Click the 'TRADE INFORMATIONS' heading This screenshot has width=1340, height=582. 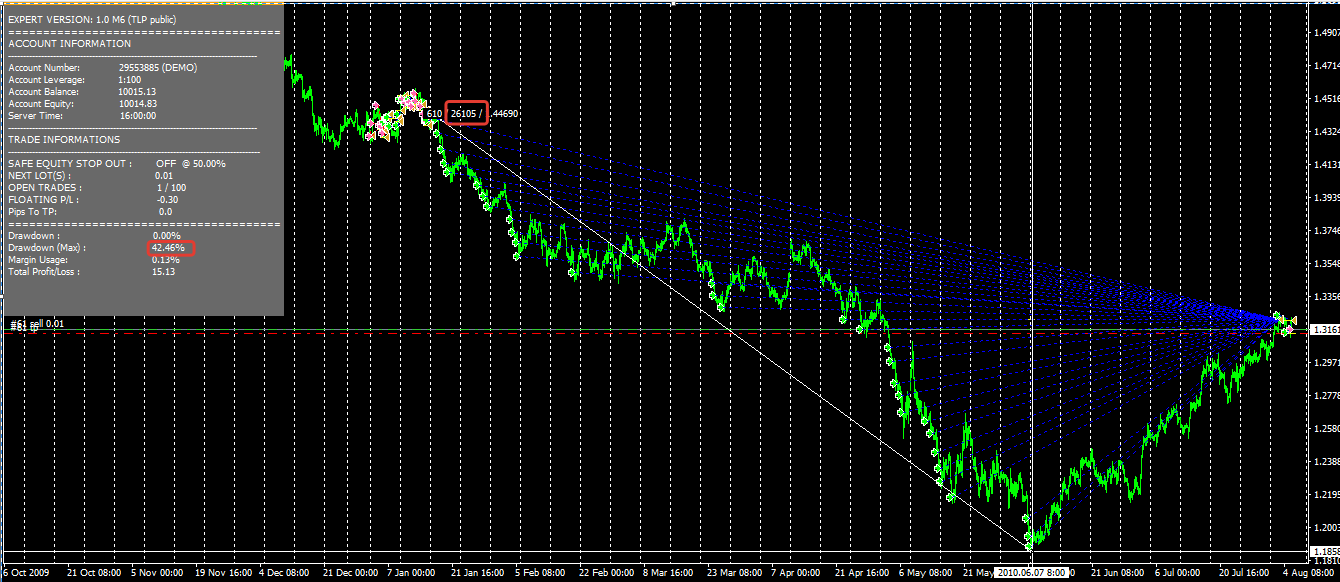point(64,140)
